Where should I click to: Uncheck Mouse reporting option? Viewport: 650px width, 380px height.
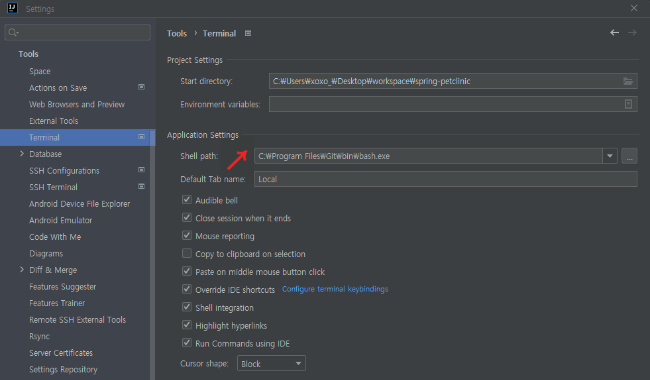point(187,235)
